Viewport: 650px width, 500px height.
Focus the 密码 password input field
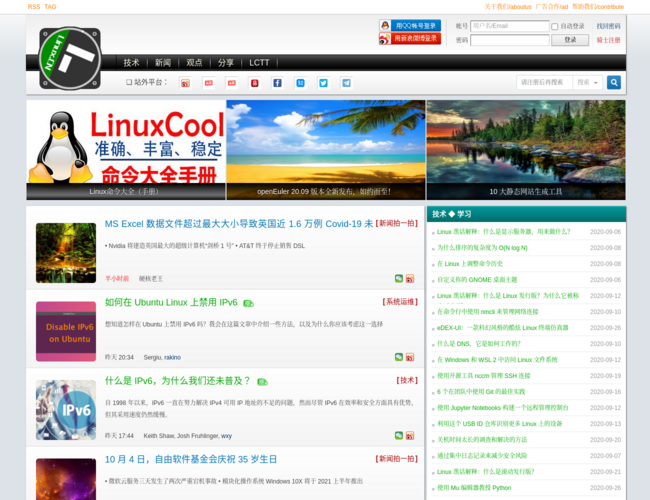[x=510, y=40]
